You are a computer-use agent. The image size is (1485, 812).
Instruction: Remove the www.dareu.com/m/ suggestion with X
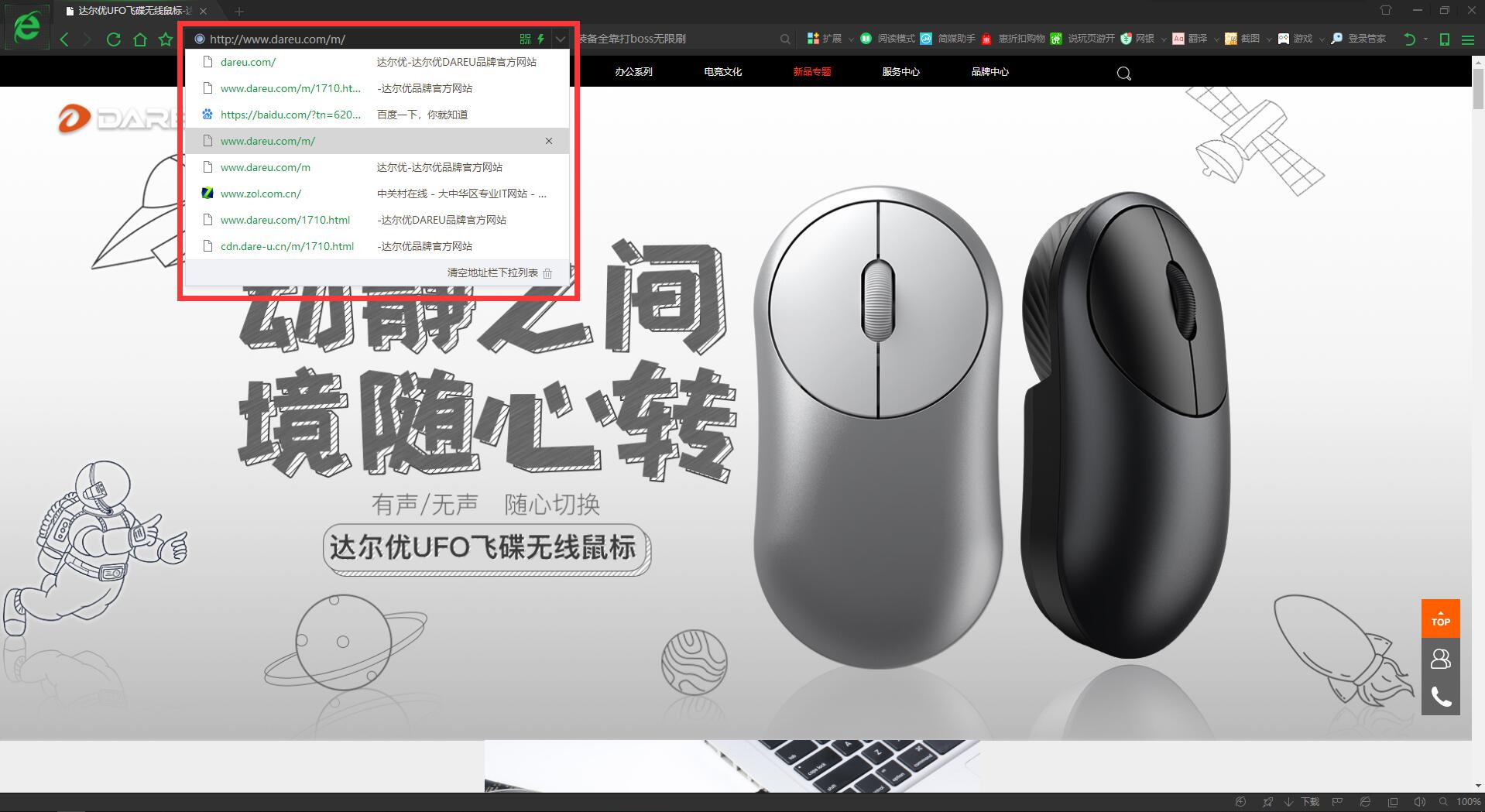click(x=549, y=141)
